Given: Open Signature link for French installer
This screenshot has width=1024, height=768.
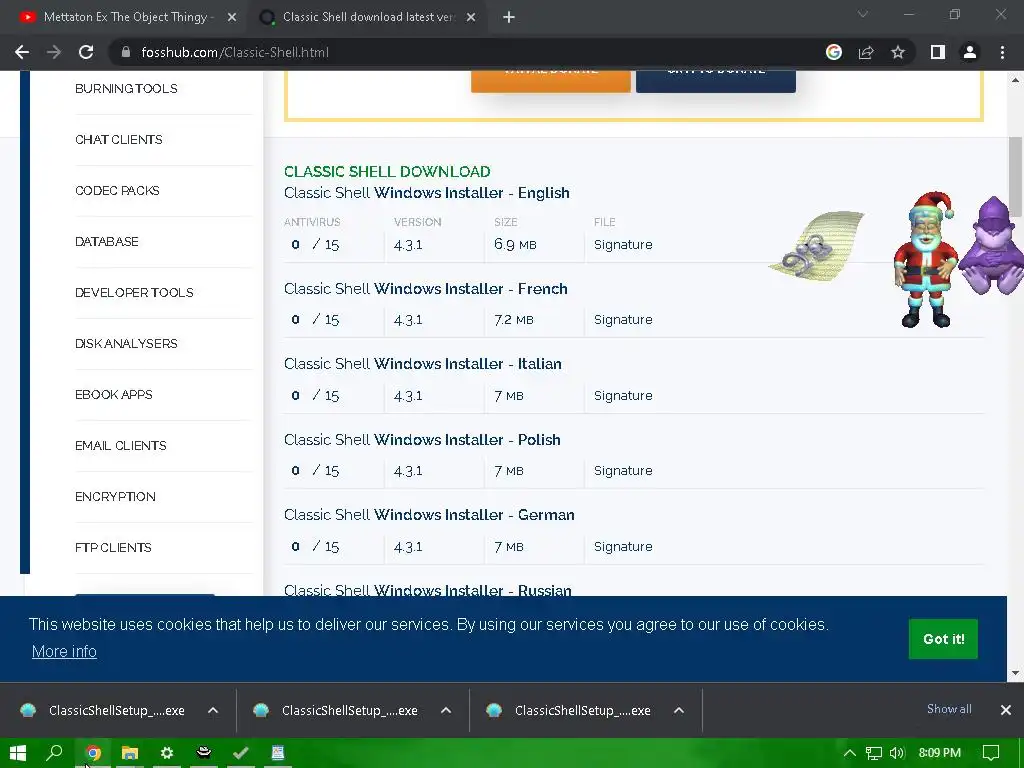Looking at the screenshot, I should pos(623,319).
